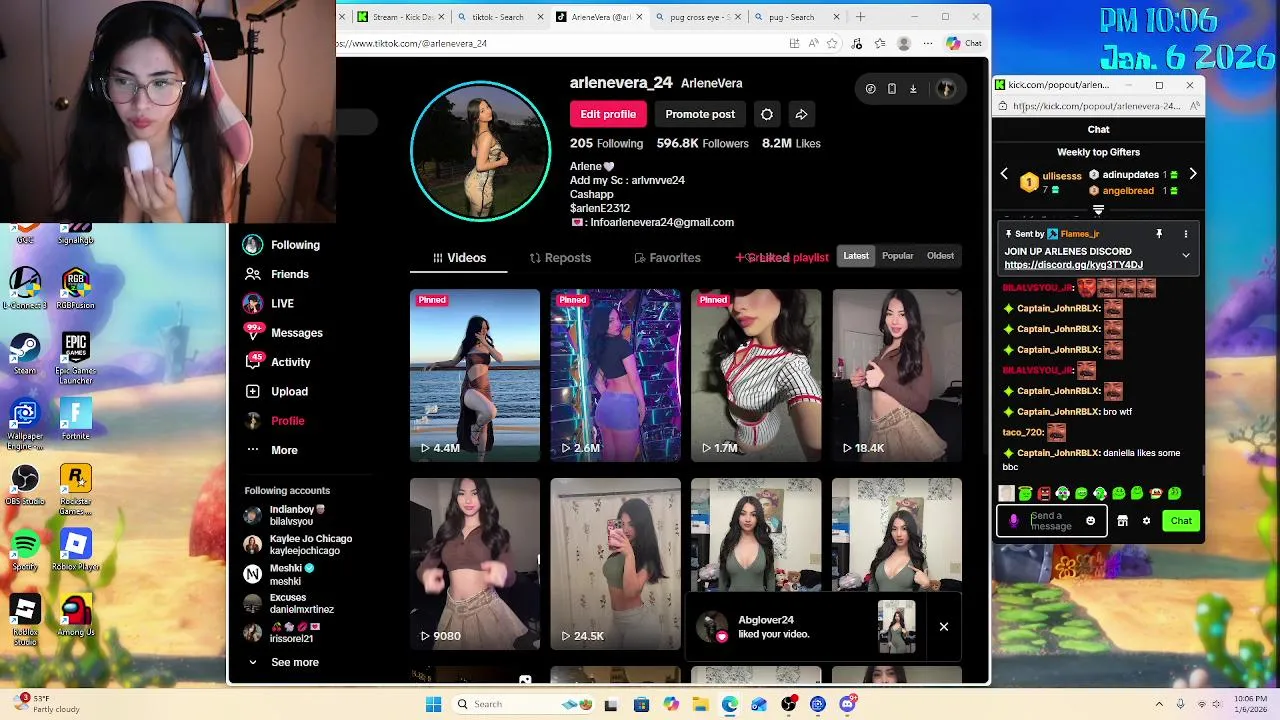Open Among Us desktop shortcut

[76, 615]
